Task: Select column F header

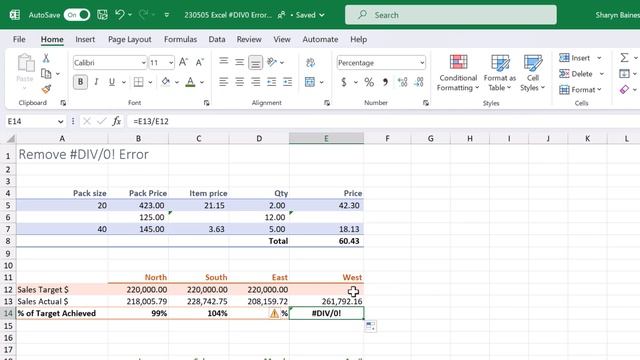Action: [387, 139]
